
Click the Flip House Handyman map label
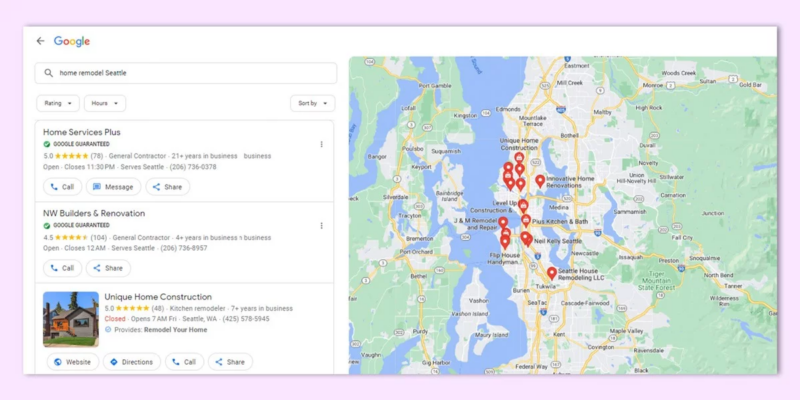coord(505,259)
